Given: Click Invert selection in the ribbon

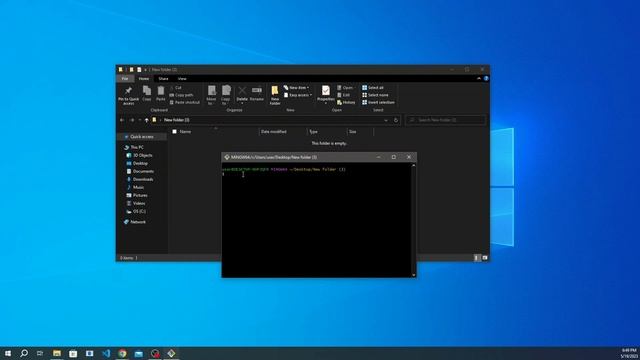Looking at the screenshot, I should [x=378, y=102].
